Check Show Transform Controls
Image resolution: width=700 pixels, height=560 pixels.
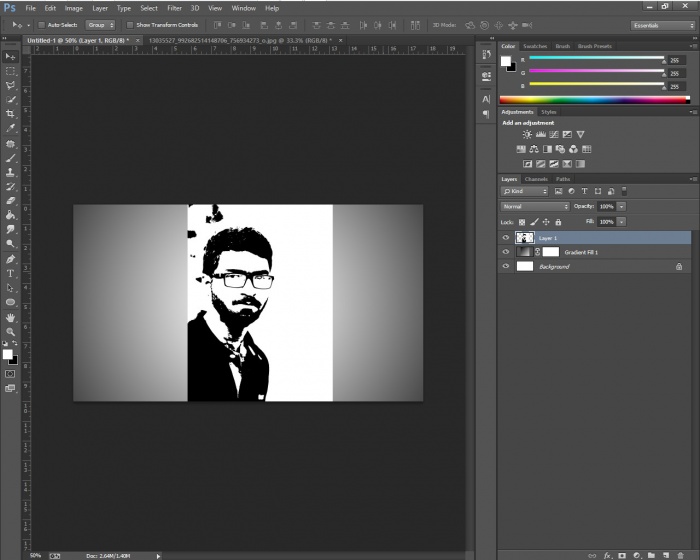pyautogui.click(x=130, y=24)
